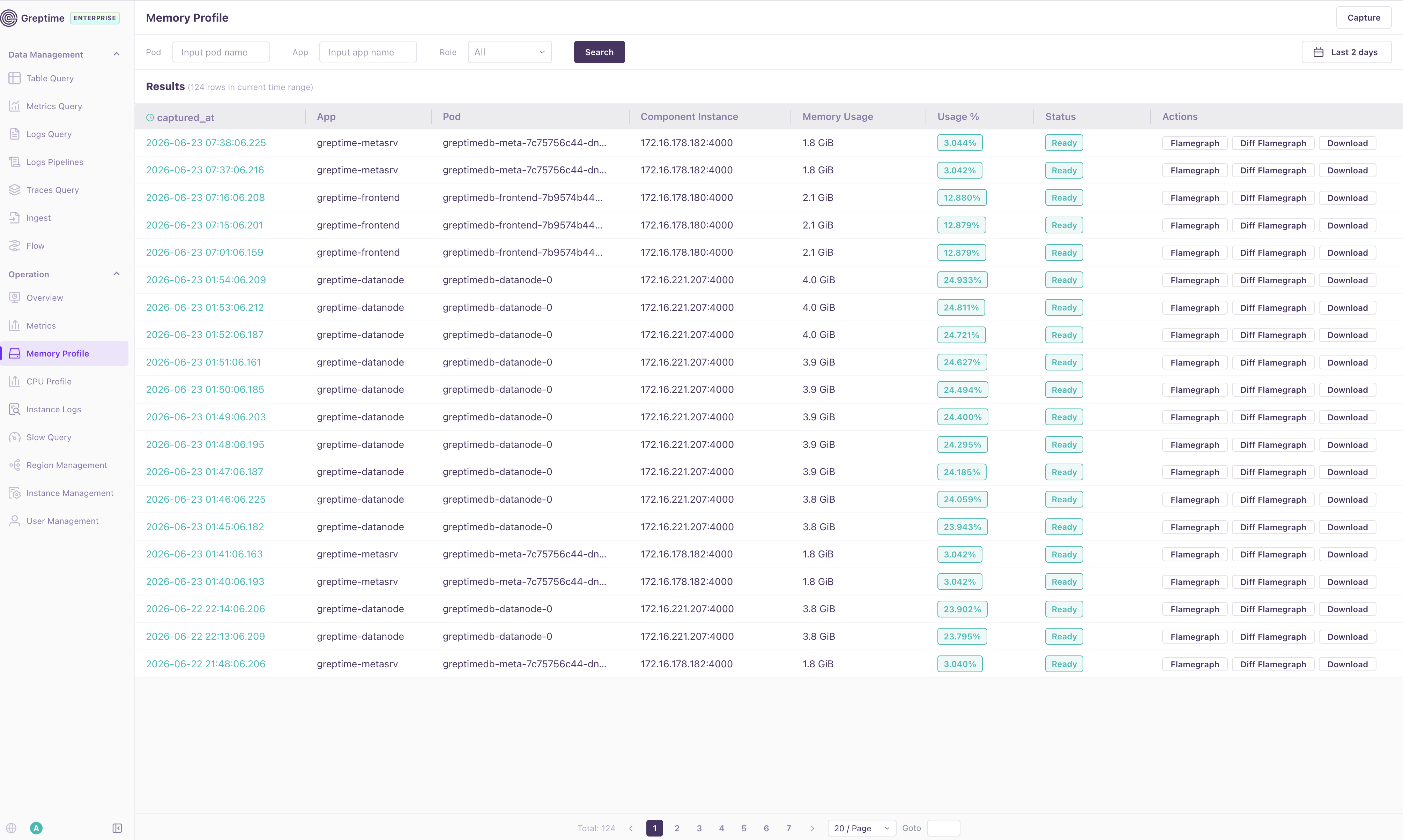Open User Management person icon
The width and height of the screenshot is (1403, 840).
coord(15,521)
